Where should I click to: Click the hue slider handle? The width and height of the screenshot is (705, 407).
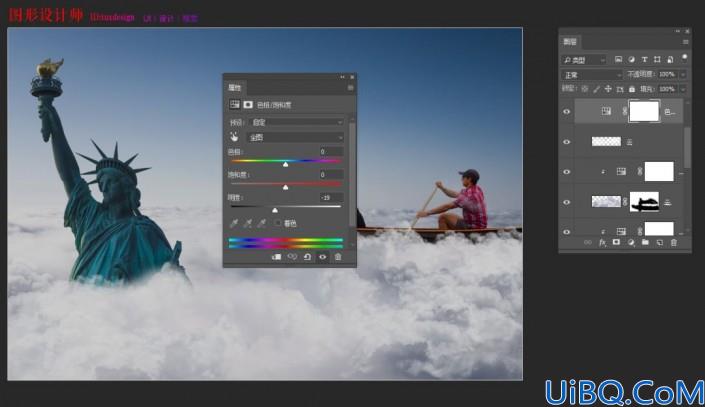(x=286, y=164)
